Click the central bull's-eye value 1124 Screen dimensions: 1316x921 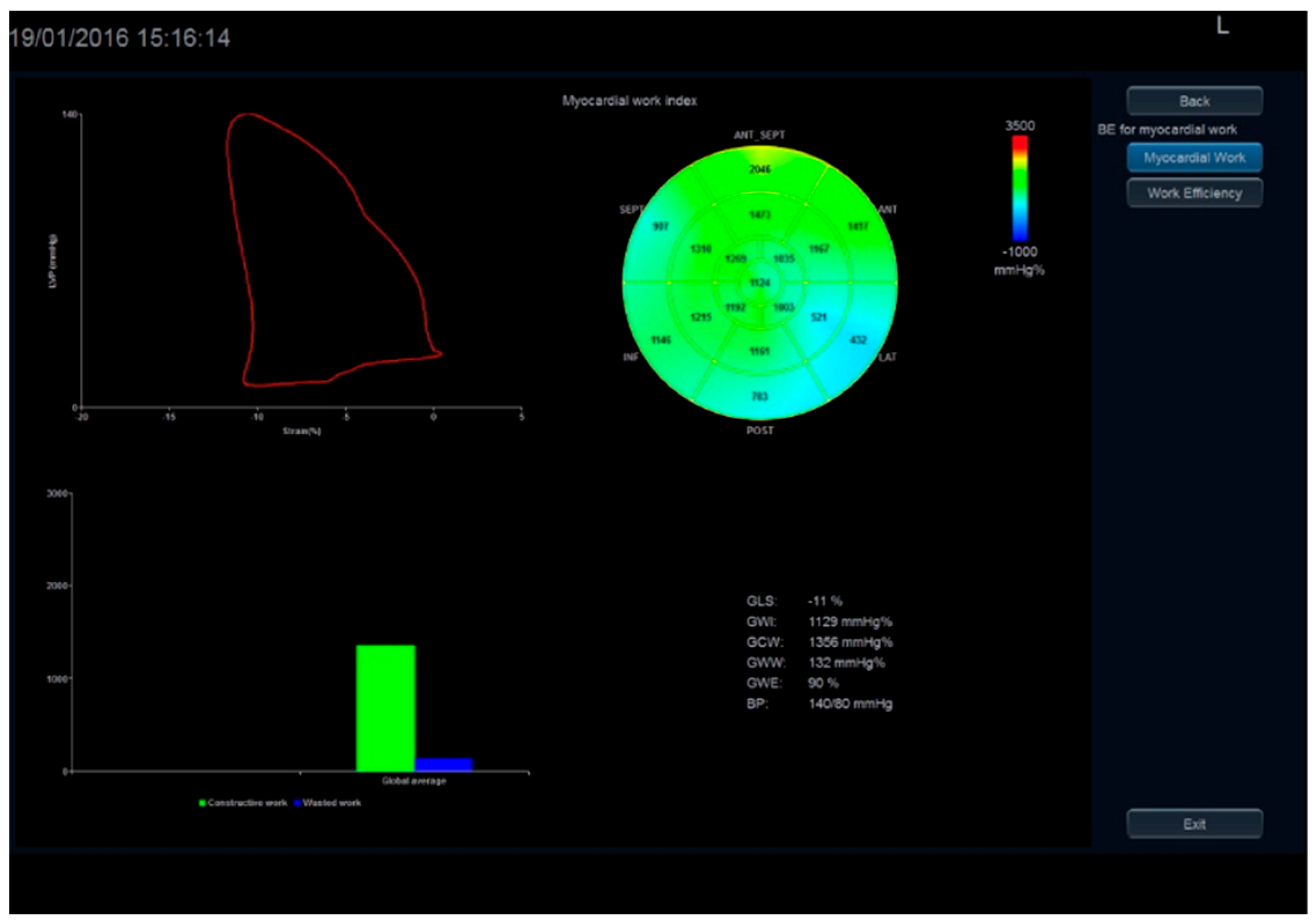pos(760,283)
